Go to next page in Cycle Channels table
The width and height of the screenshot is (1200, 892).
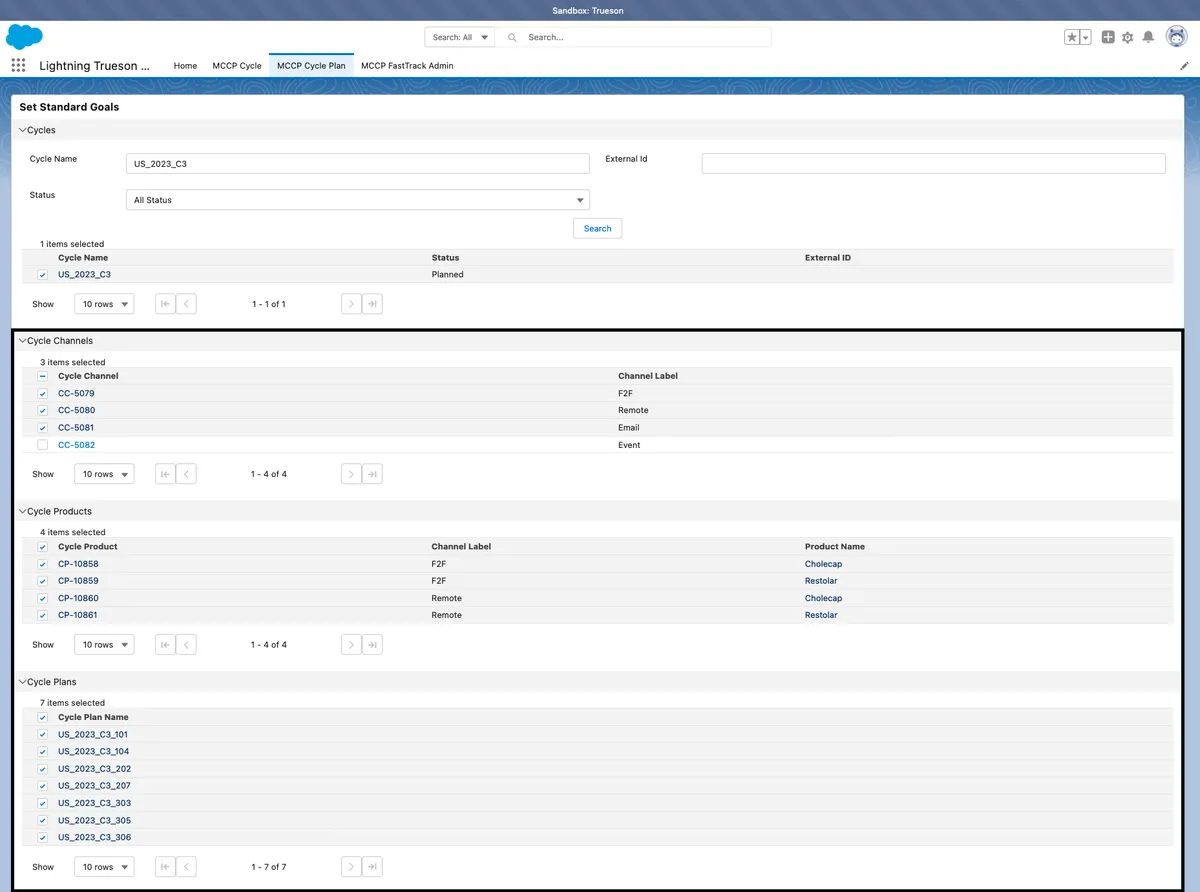tap(351, 474)
